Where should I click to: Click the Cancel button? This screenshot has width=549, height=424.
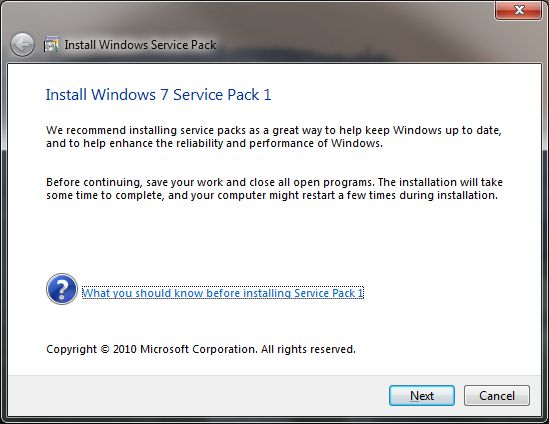(x=497, y=396)
